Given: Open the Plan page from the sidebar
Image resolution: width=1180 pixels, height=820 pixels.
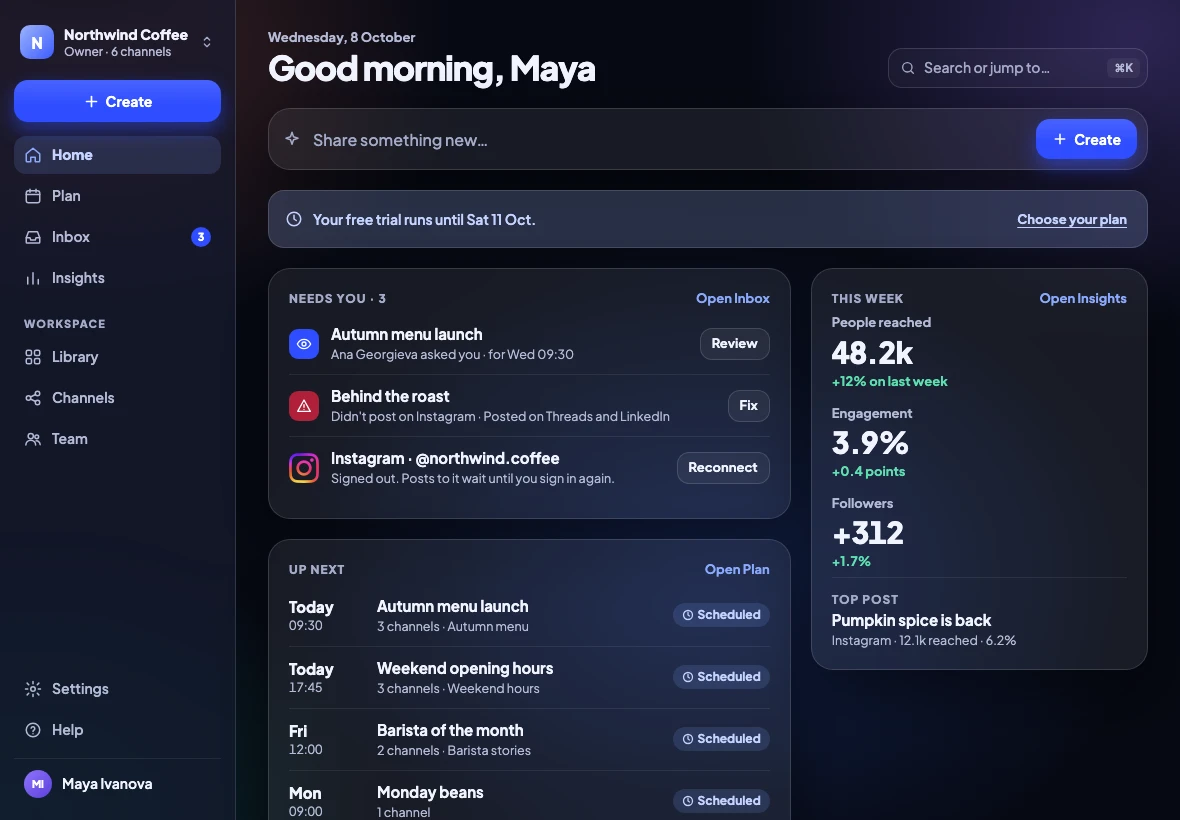Looking at the screenshot, I should pyautogui.click(x=117, y=196).
